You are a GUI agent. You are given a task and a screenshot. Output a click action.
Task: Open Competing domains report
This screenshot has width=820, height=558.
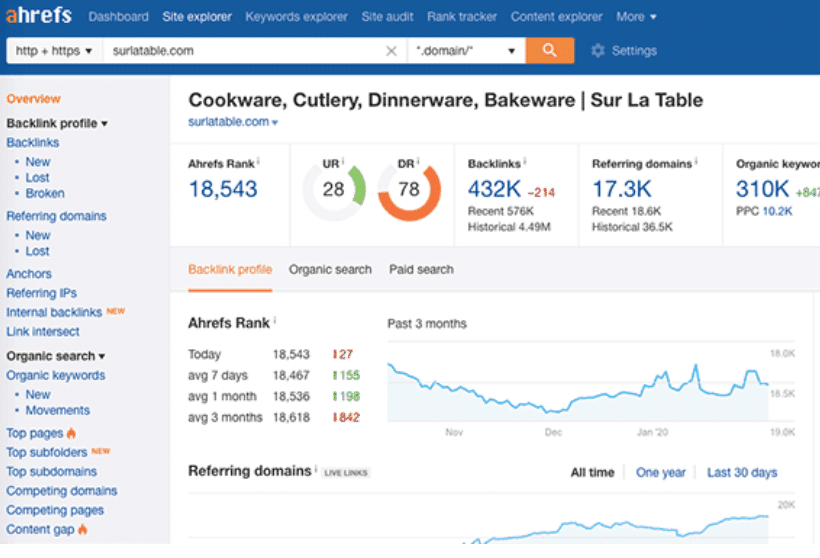pos(62,491)
